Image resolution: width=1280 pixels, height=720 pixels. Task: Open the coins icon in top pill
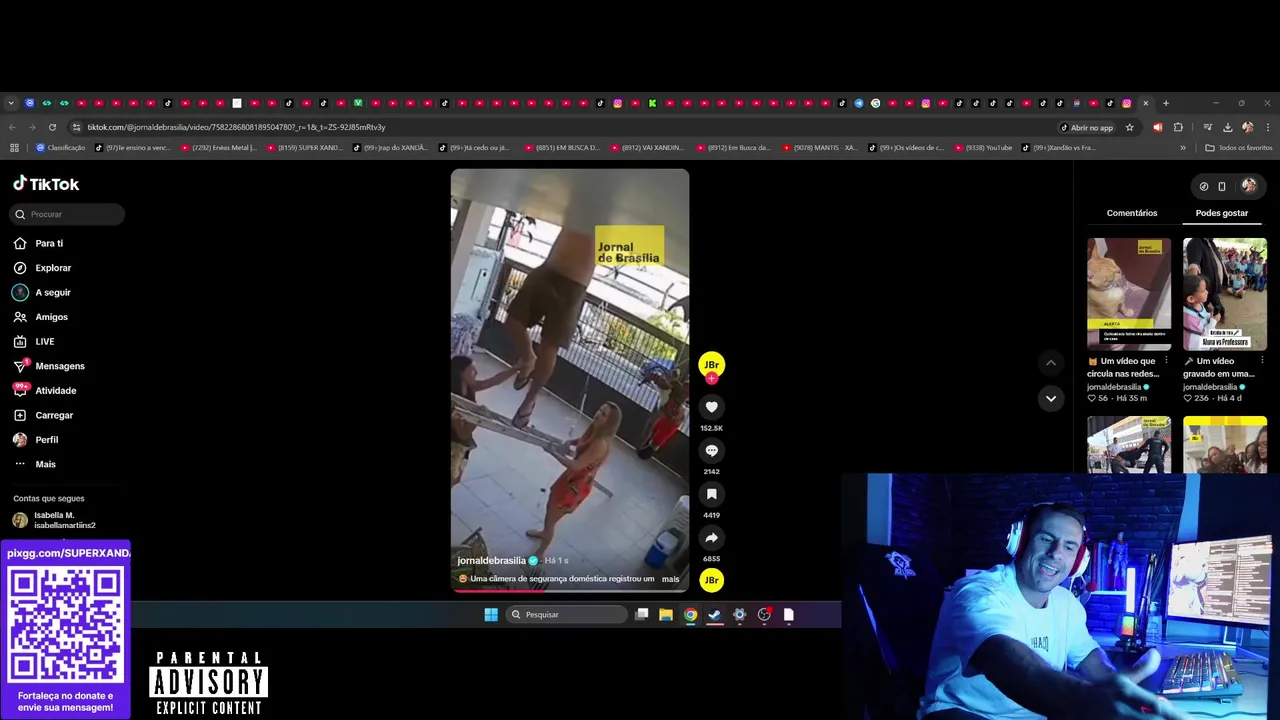(1203, 186)
